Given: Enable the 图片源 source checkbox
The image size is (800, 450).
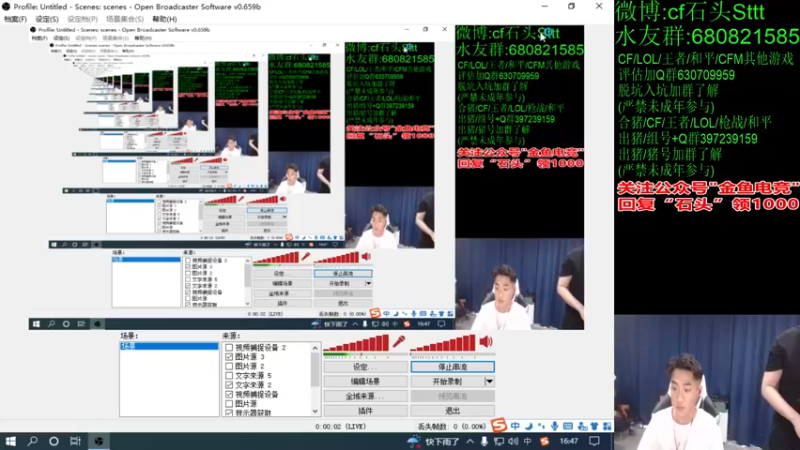Looking at the screenshot, I should 229,404.
